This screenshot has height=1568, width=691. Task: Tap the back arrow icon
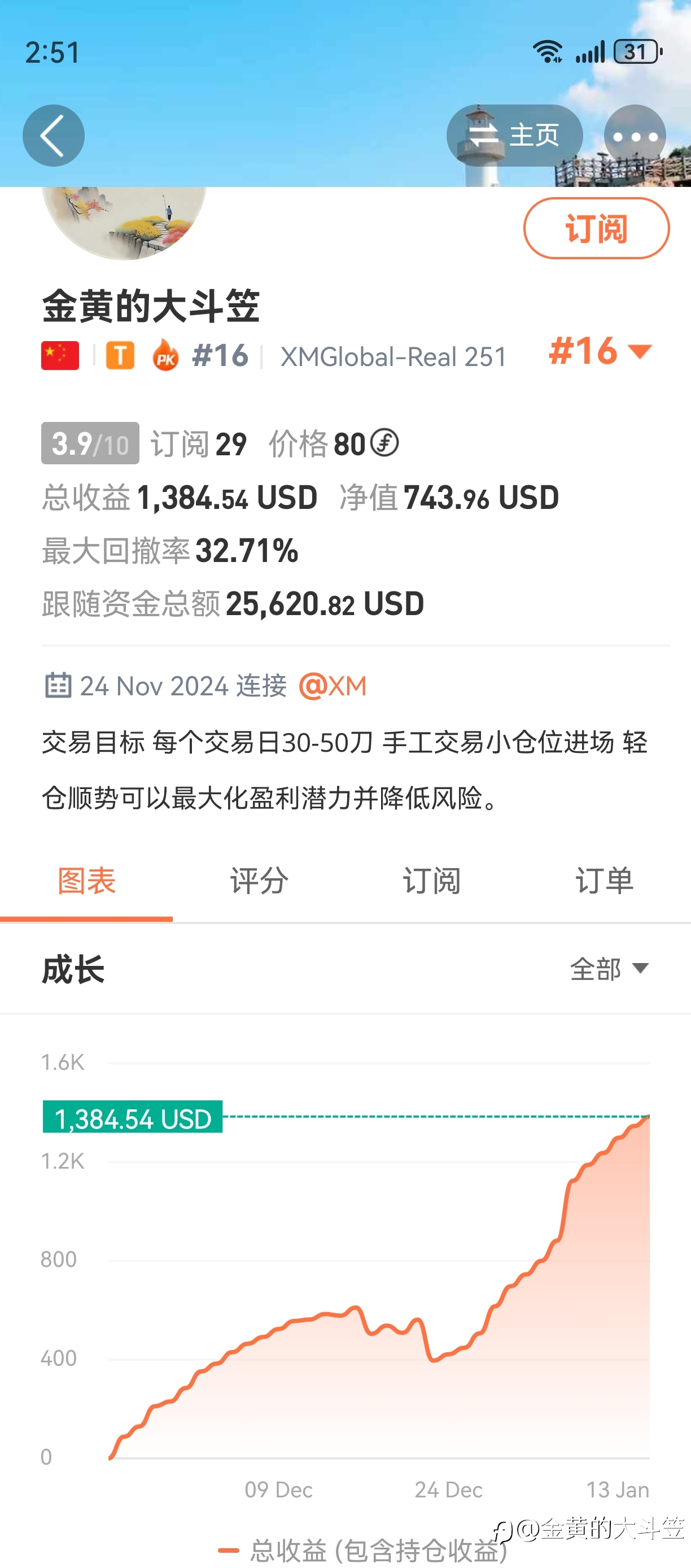(x=54, y=135)
